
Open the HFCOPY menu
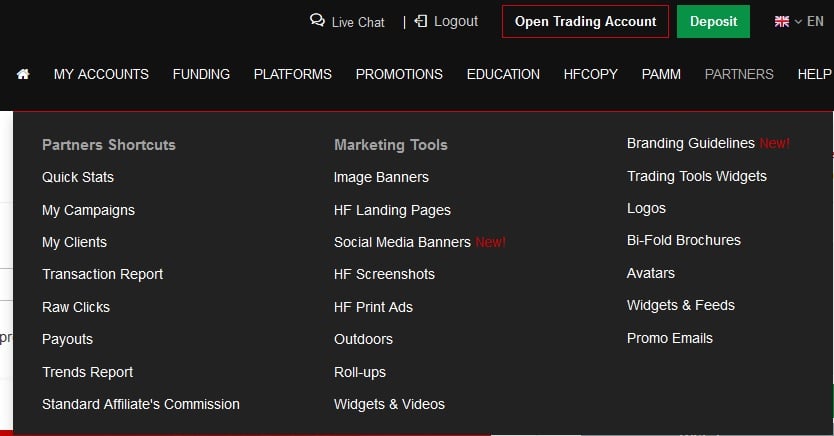click(x=590, y=74)
